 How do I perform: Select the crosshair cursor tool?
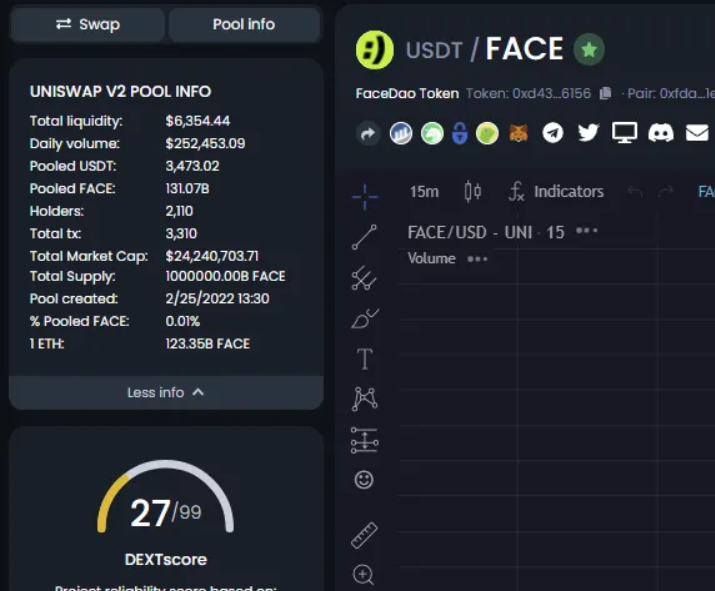click(365, 197)
